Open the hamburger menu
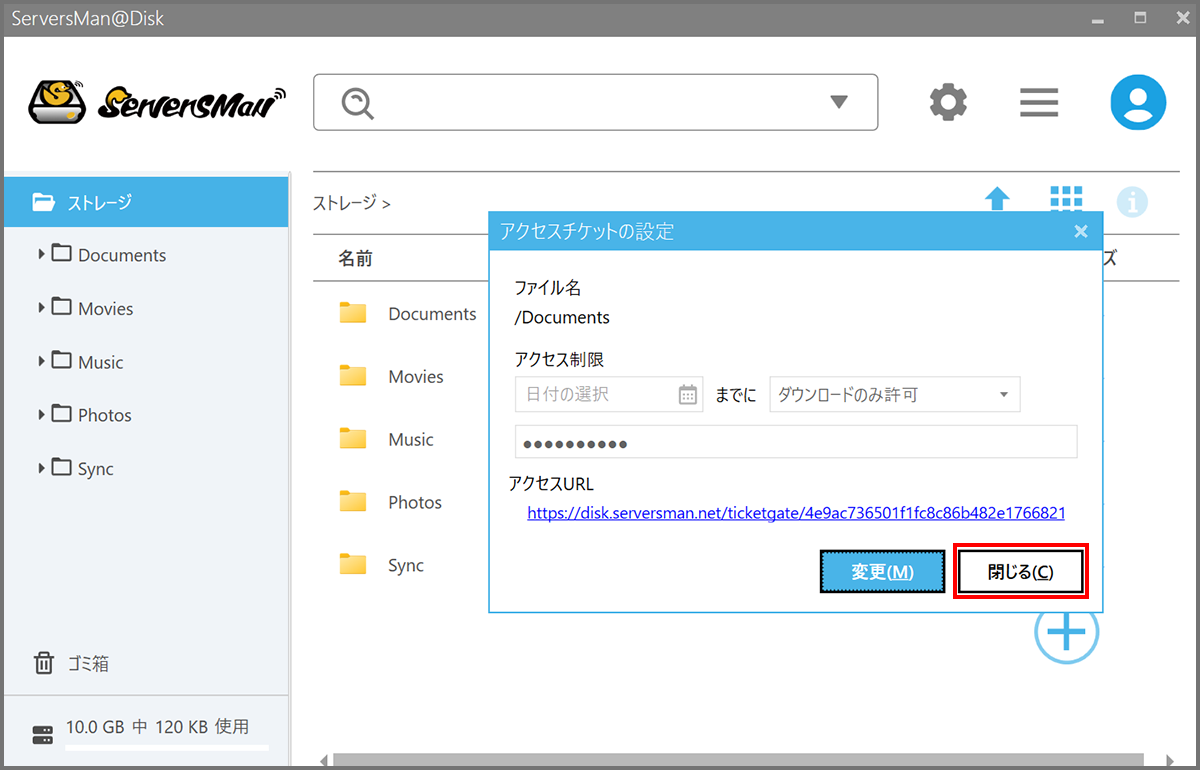Screen dimensions: 1200x770 coord(1039,102)
